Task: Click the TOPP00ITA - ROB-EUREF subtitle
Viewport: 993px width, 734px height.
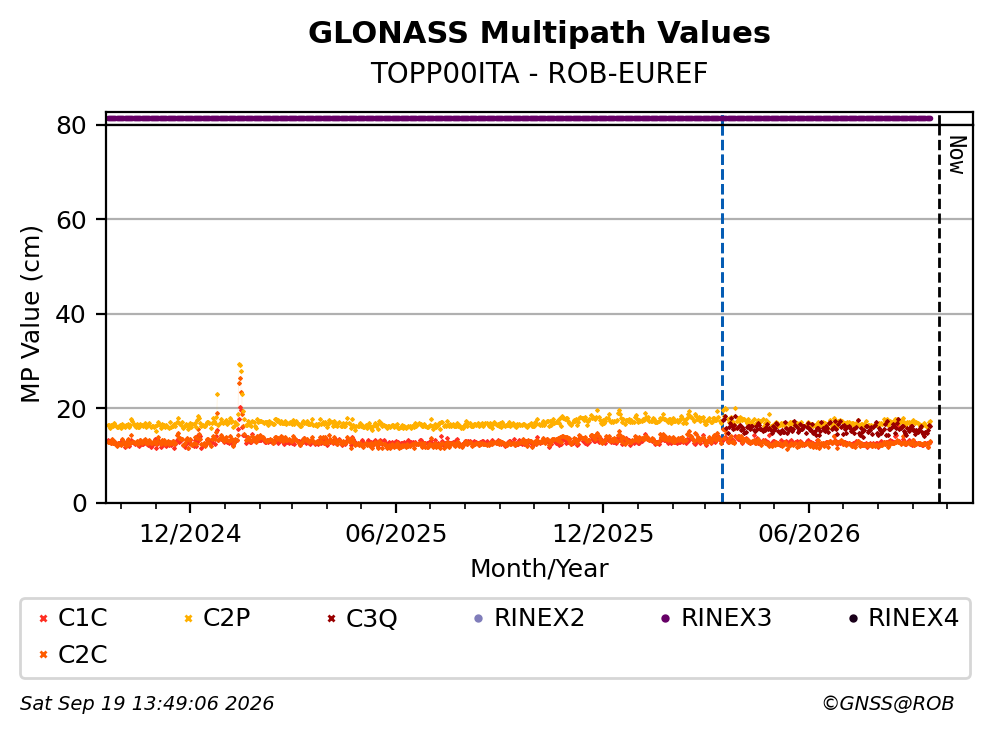Action: [539, 73]
